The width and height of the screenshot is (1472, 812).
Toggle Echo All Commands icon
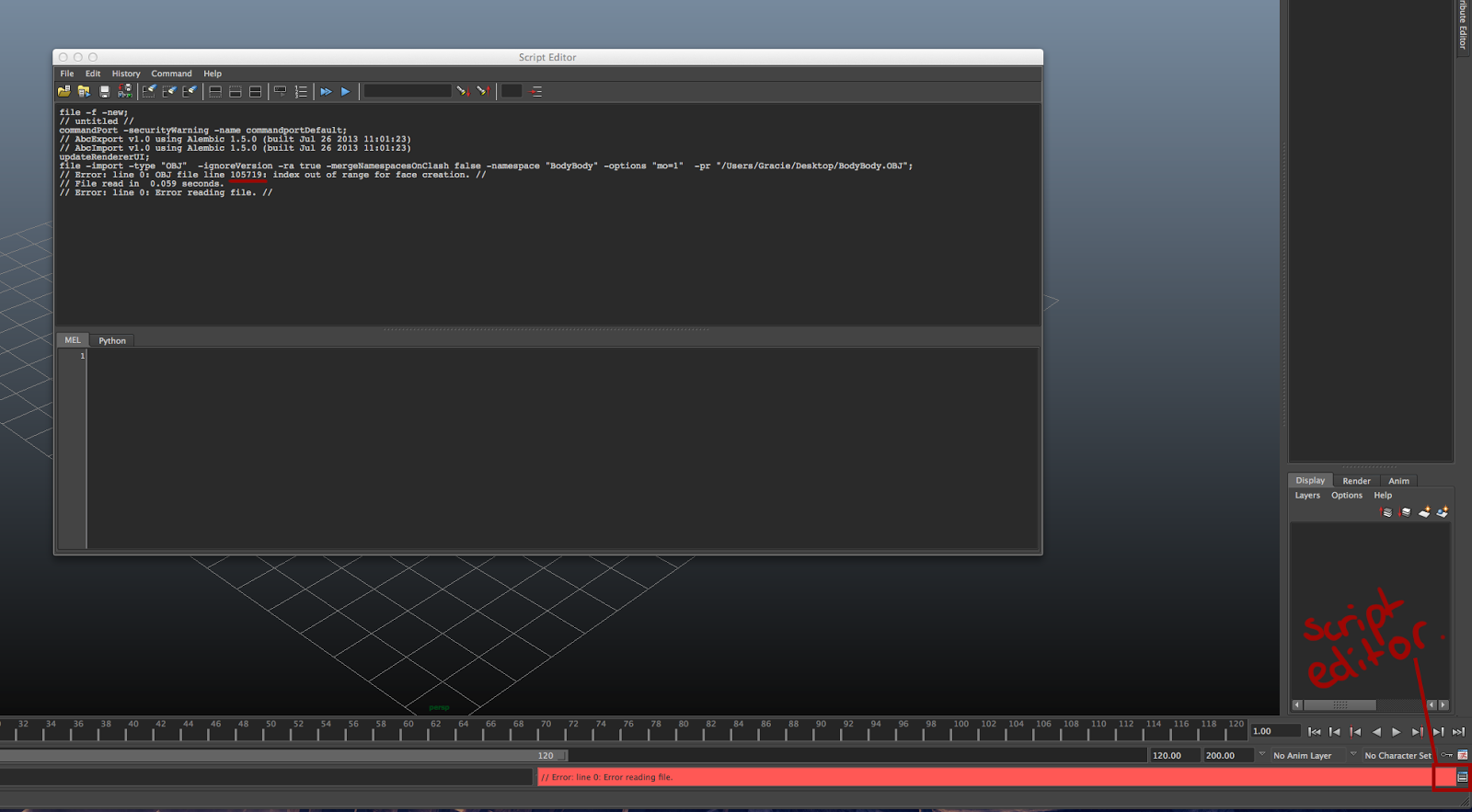tap(280, 91)
